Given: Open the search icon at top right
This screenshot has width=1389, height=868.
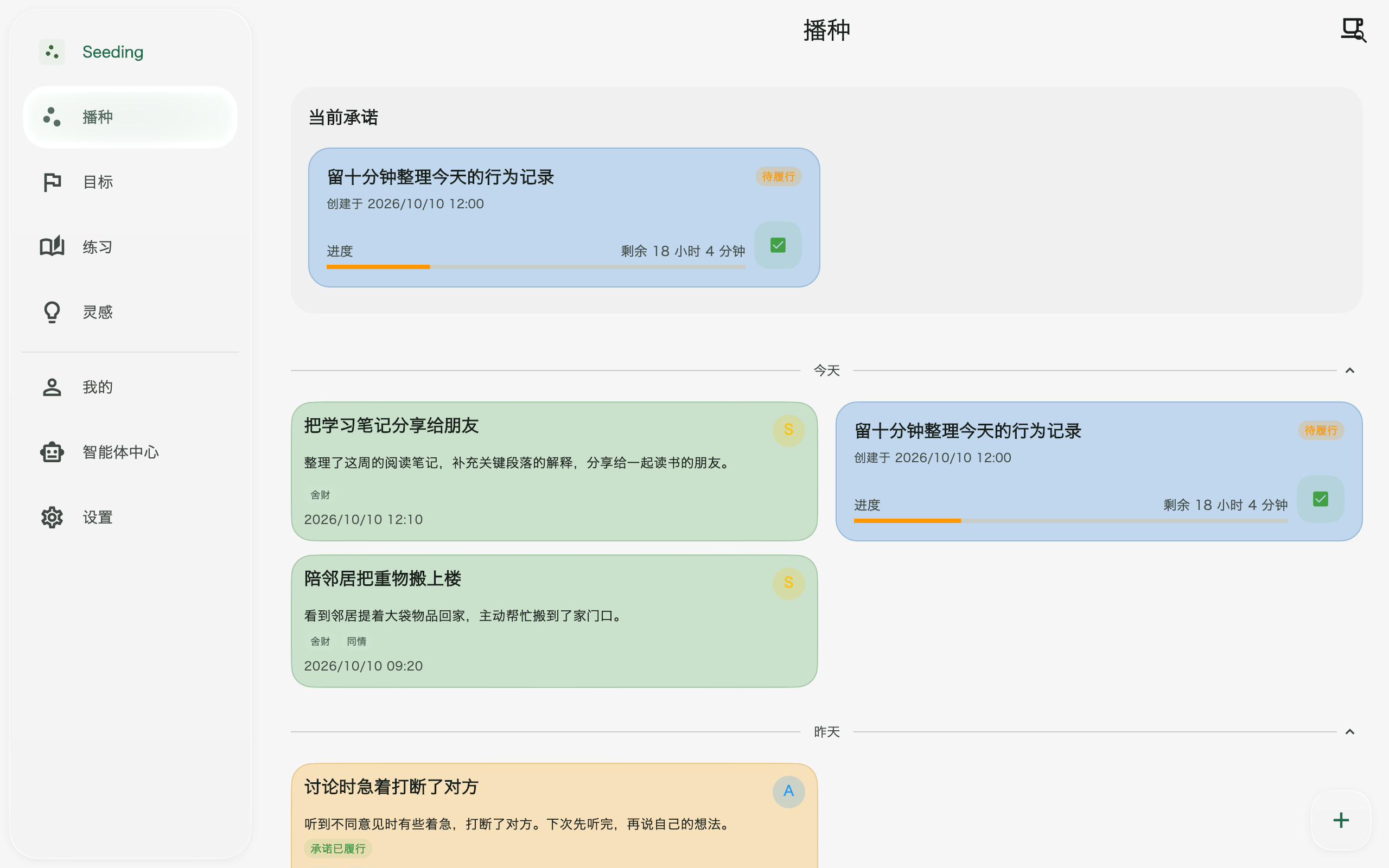Looking at the screenshot, I should 1353,30.
